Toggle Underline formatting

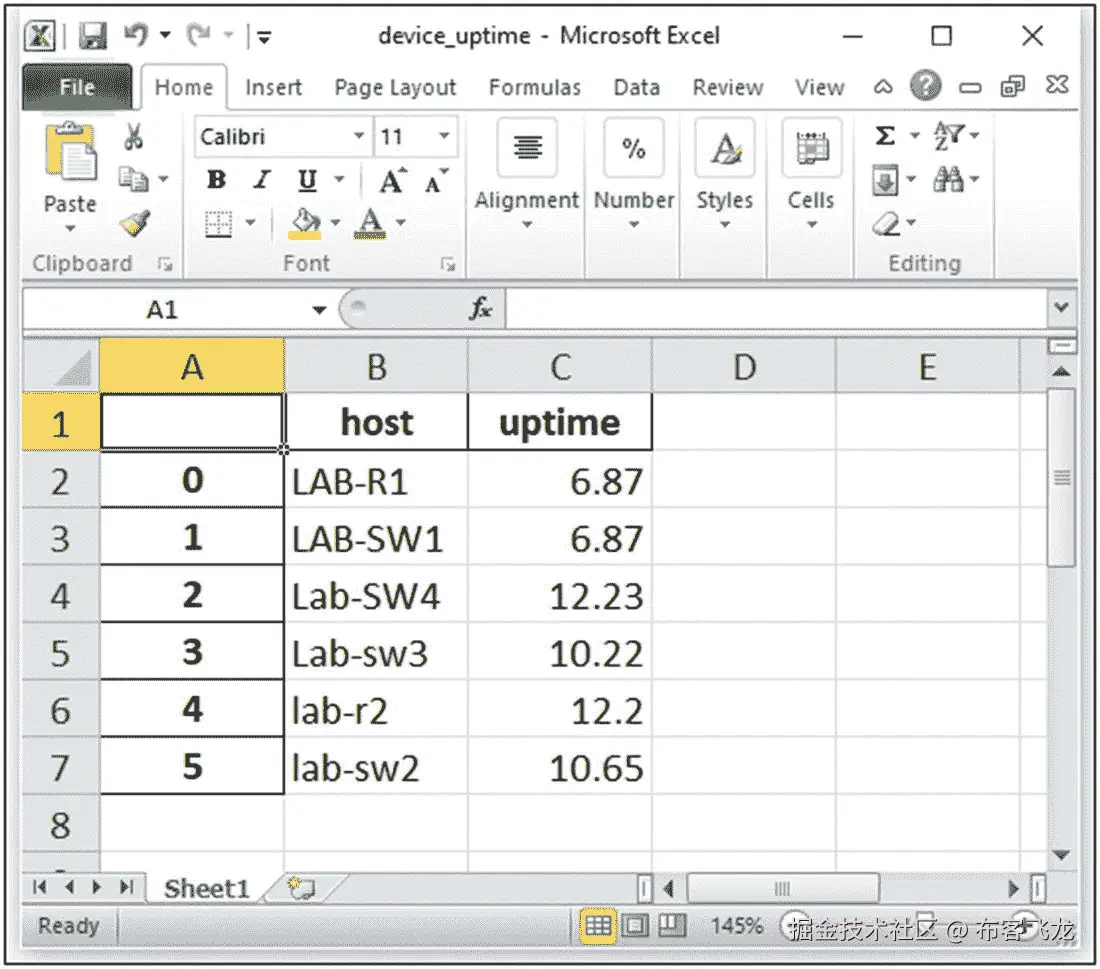(307, 180)
